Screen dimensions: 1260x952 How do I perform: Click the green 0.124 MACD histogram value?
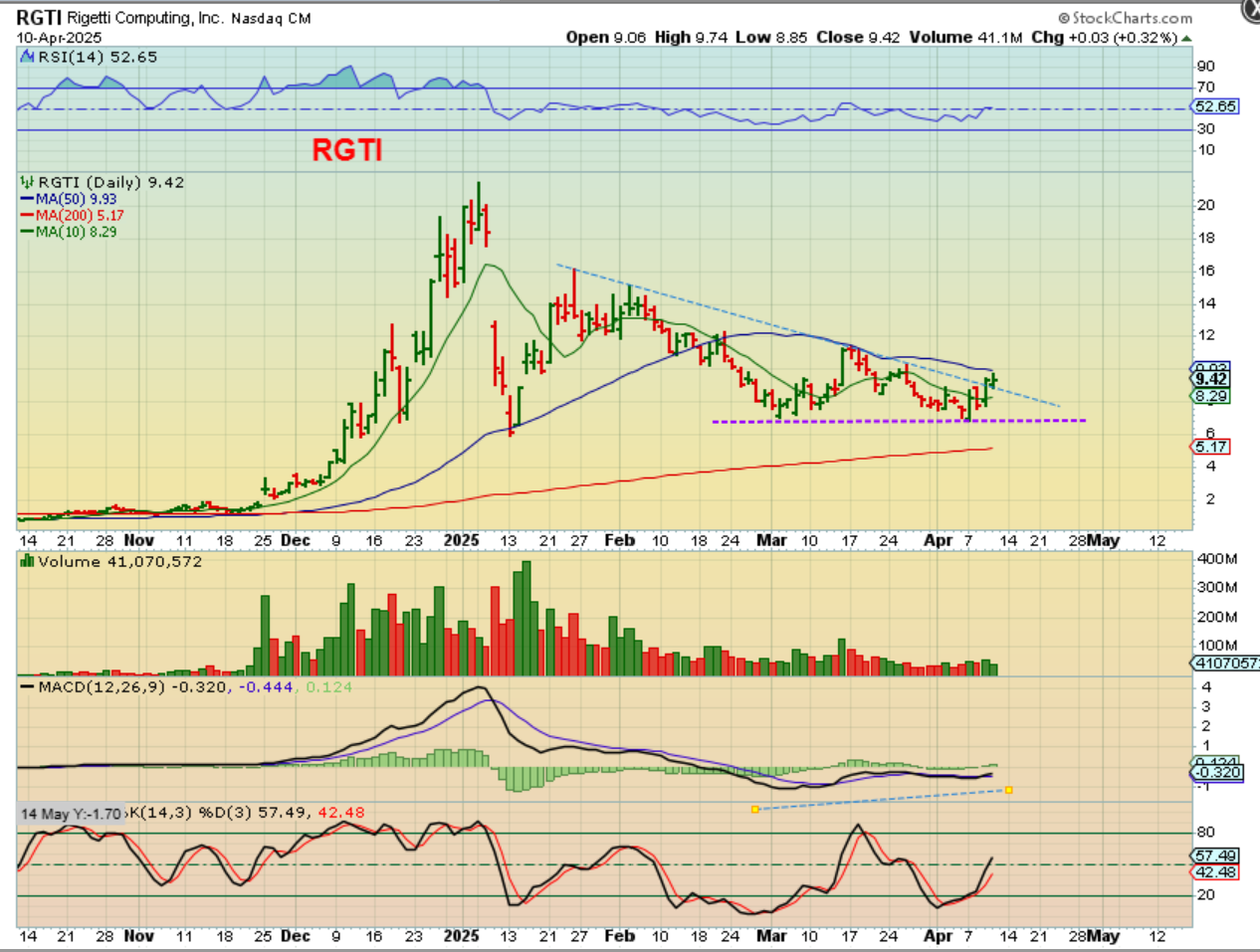[328, 687]
